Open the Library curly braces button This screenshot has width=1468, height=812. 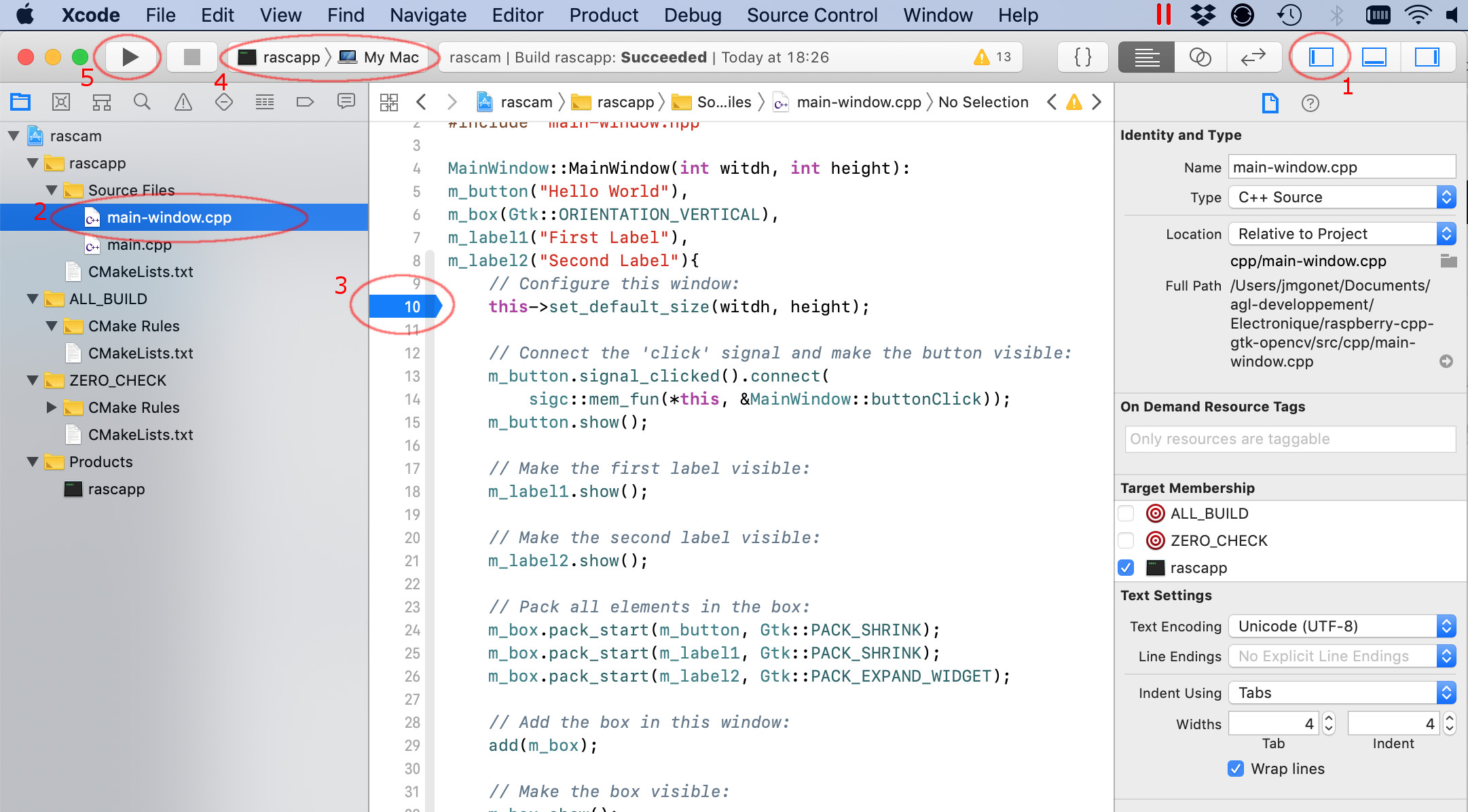1083,57
